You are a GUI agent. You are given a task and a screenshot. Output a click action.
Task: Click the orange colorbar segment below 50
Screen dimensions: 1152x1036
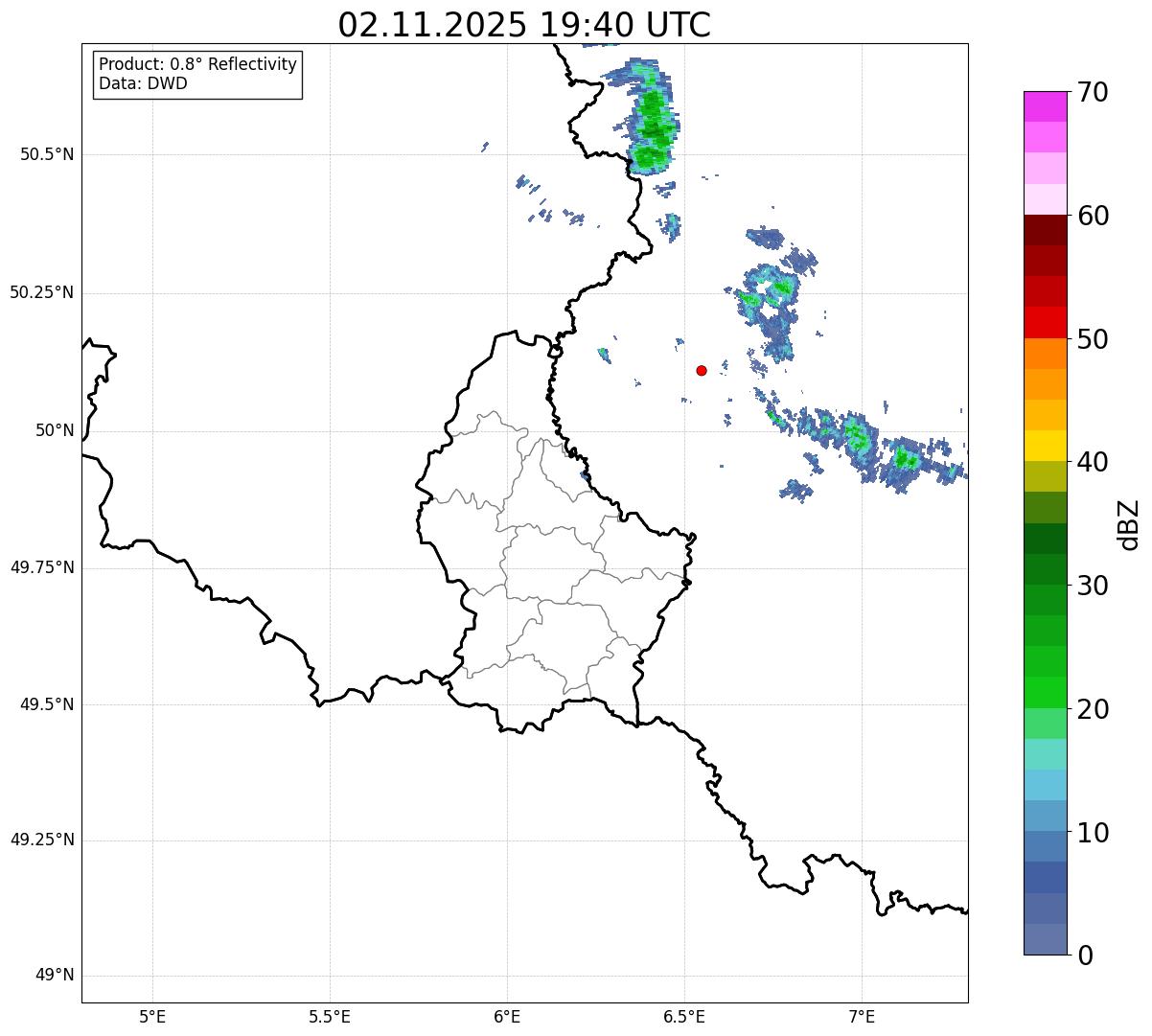[x=1045, y=354]
